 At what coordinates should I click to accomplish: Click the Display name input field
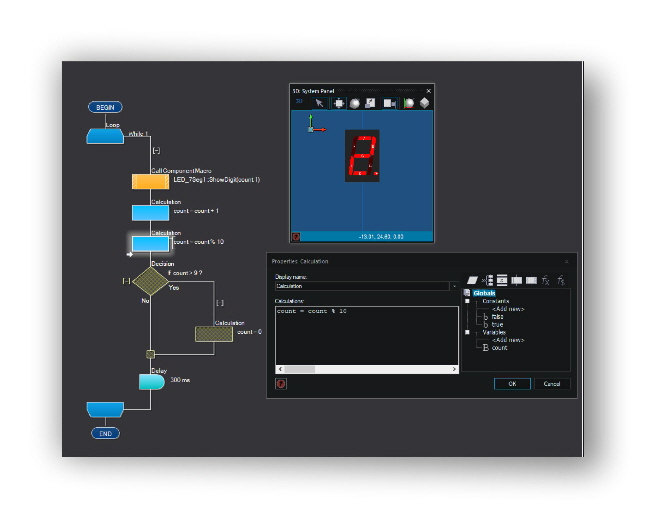click(x=362, y=286)
